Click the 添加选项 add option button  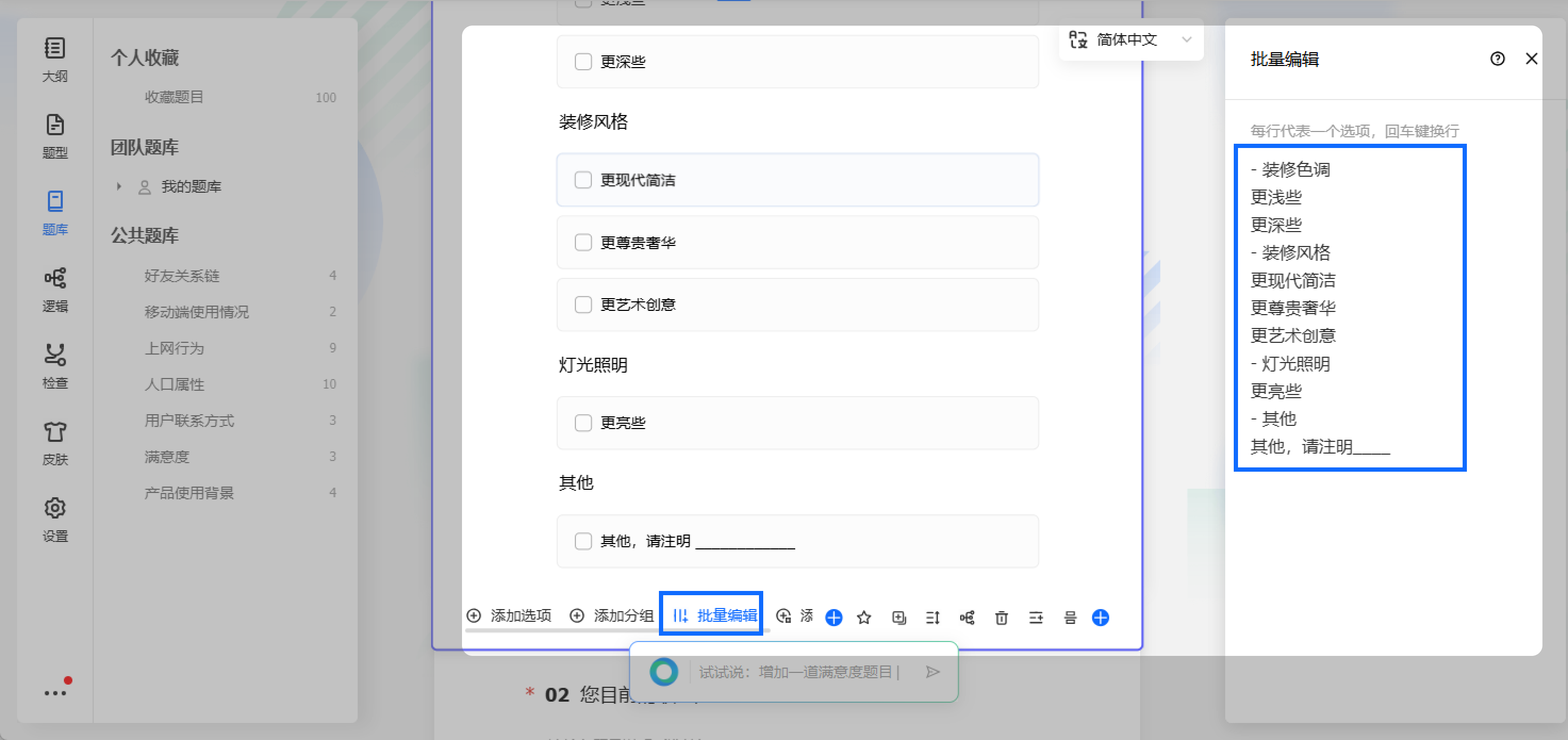click(x=509, y=616)
